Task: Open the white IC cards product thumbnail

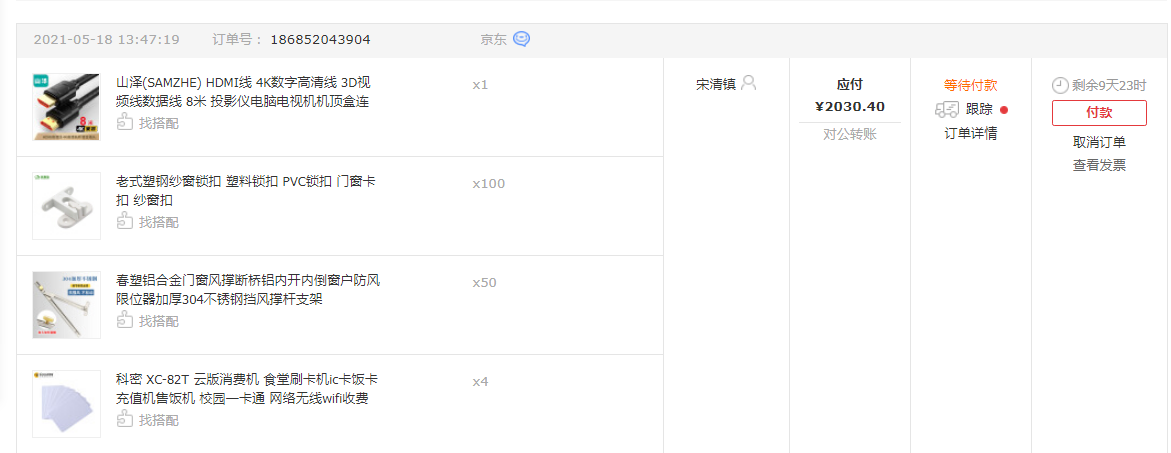Action: (66, 404)
